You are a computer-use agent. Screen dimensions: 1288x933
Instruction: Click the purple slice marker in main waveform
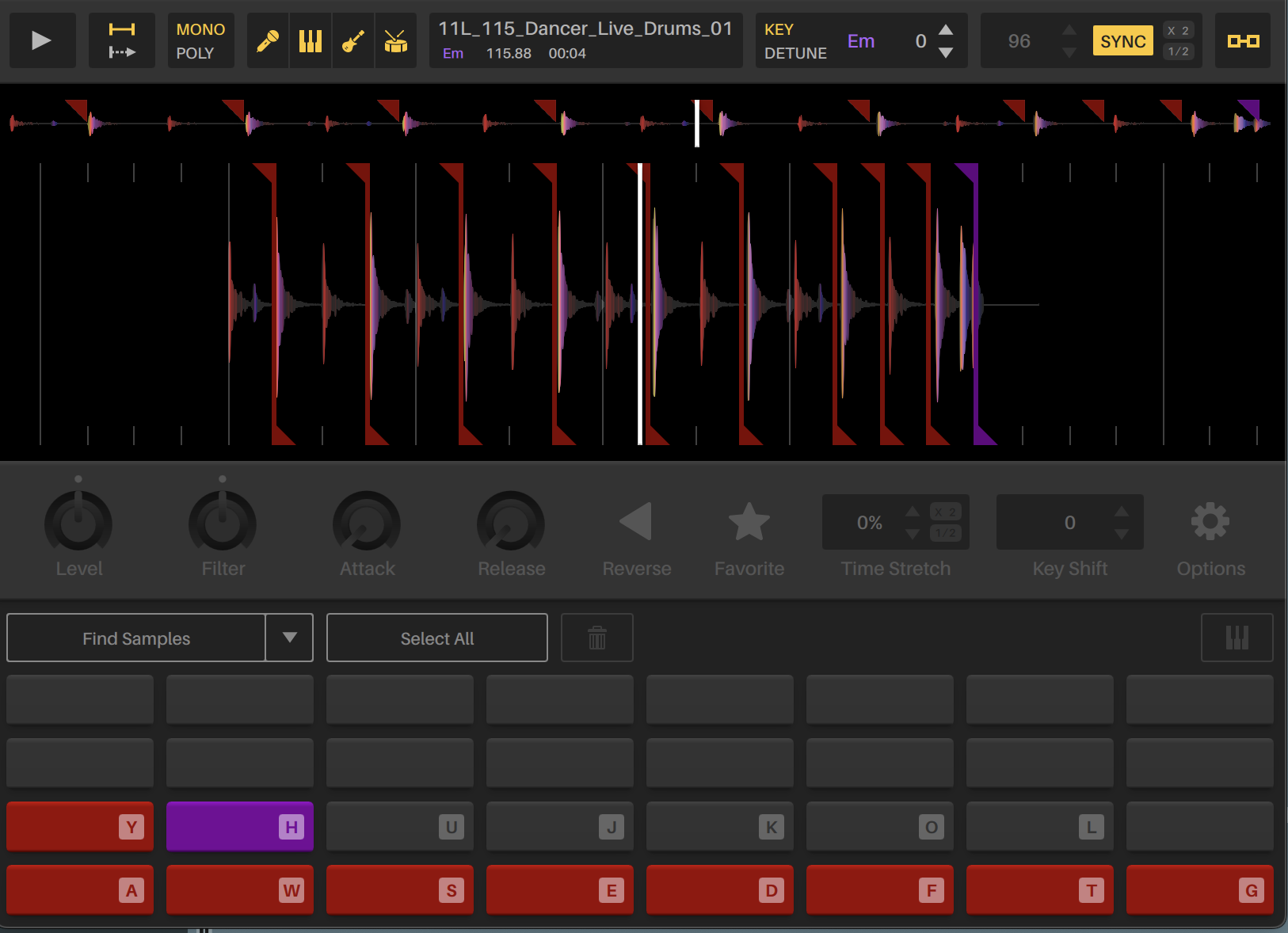coord(976,304)
